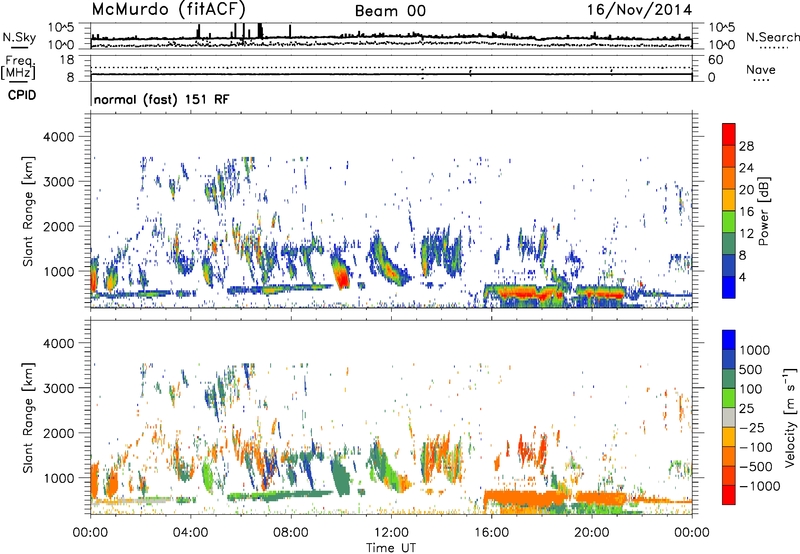The height and width of the screenshot is (554, 800).
Task: Click the Freq. [MHz] axis label
Action: click(x=18, y=68)
